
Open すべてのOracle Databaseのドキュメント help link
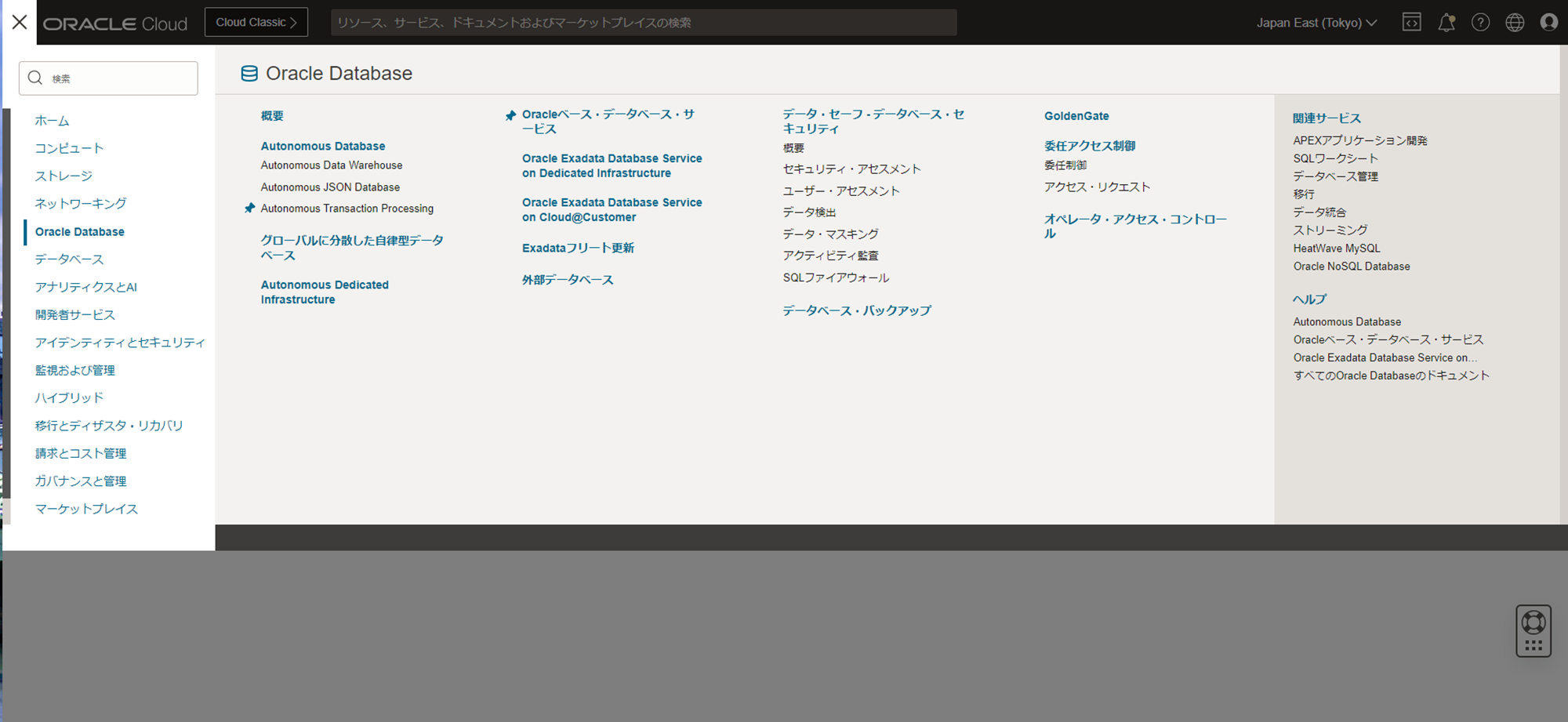click(x=1392, y=376)
